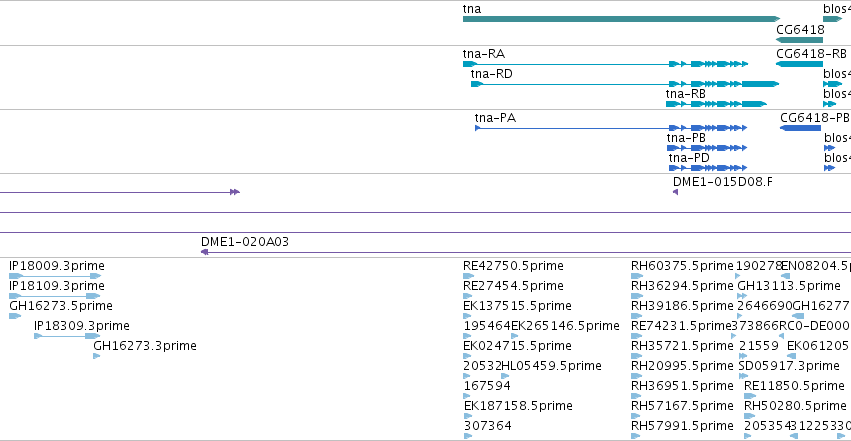Image resolution: width=851 pixels, height=441 pixels.
Task: Click the DME1-020A03 arrowhead
Action: pos(205,252)
